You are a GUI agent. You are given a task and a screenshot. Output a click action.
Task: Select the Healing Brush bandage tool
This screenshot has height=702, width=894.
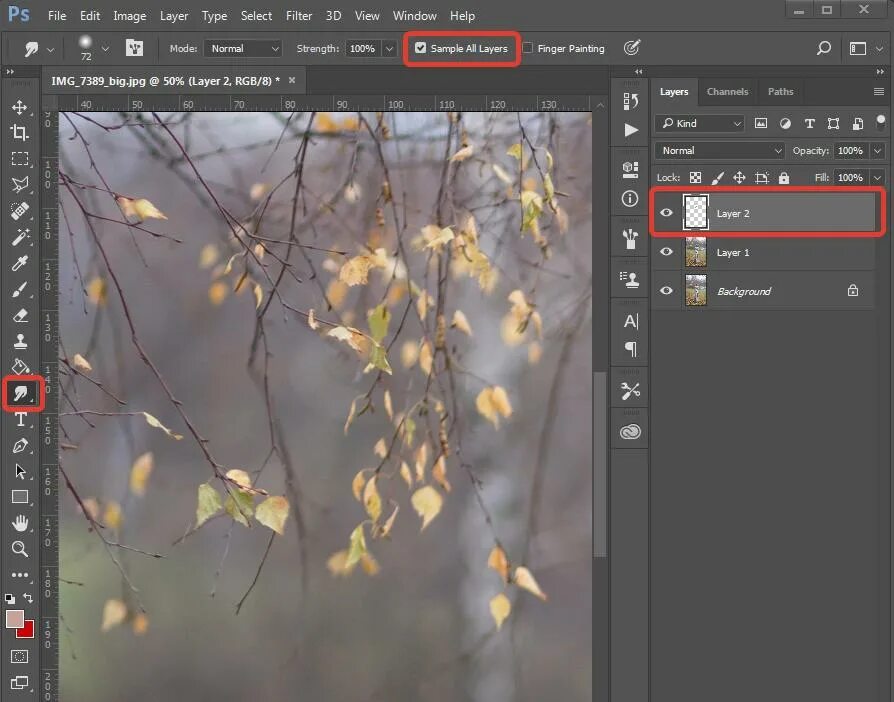[19, 210]
